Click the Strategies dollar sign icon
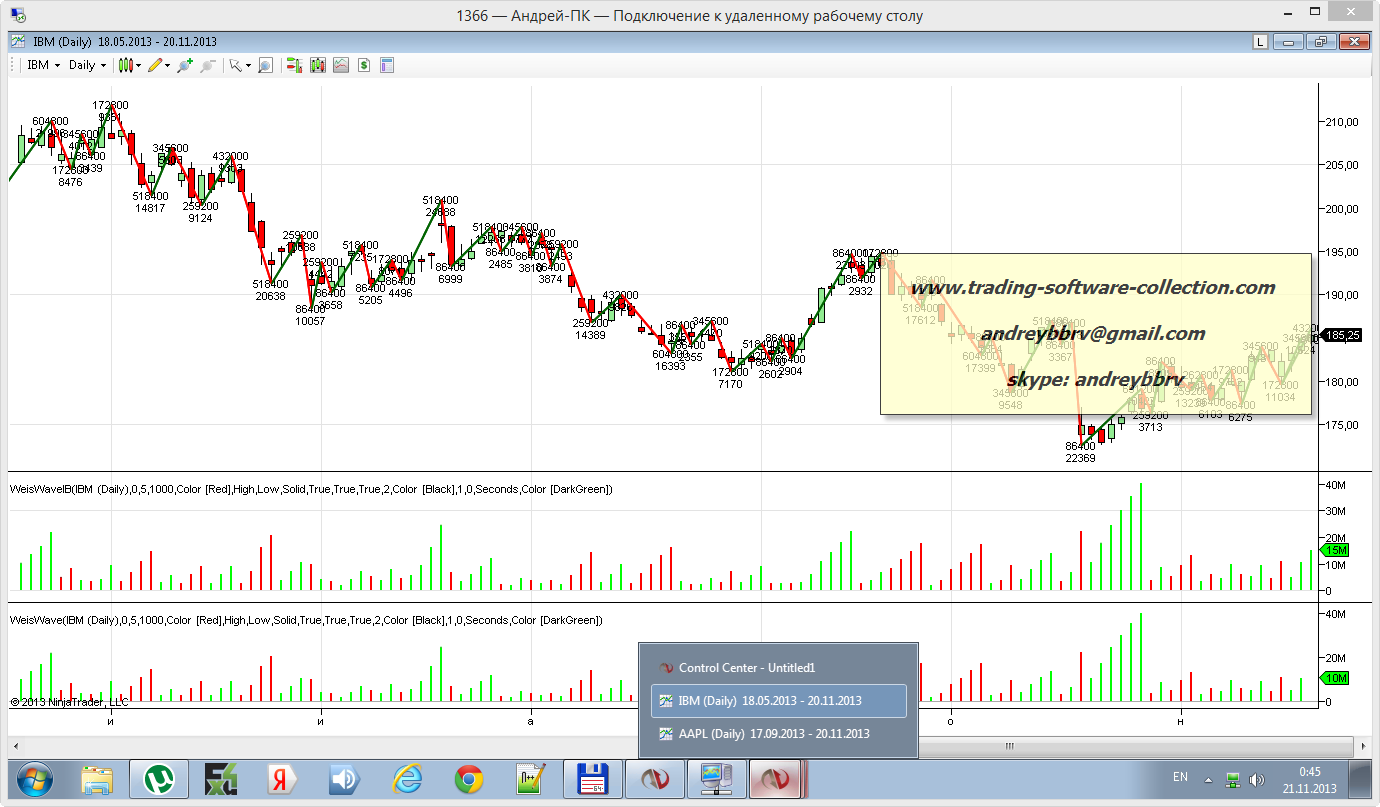The image size is (1380, 807). [x=364, y=65]
